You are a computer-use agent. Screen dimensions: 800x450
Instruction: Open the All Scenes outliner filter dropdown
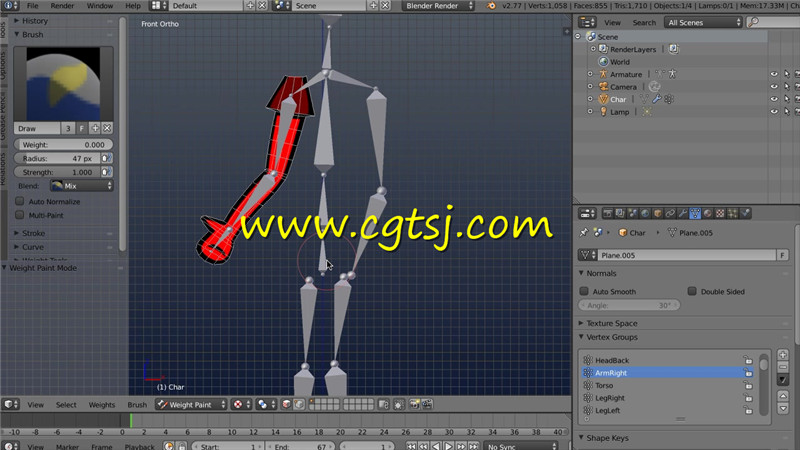click(x=703, y=22)
